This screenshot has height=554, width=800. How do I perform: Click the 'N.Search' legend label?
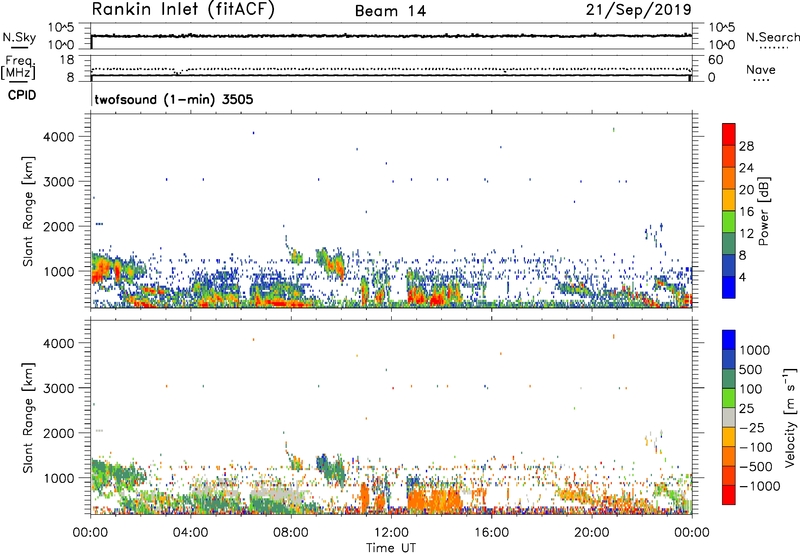point(772,37)
